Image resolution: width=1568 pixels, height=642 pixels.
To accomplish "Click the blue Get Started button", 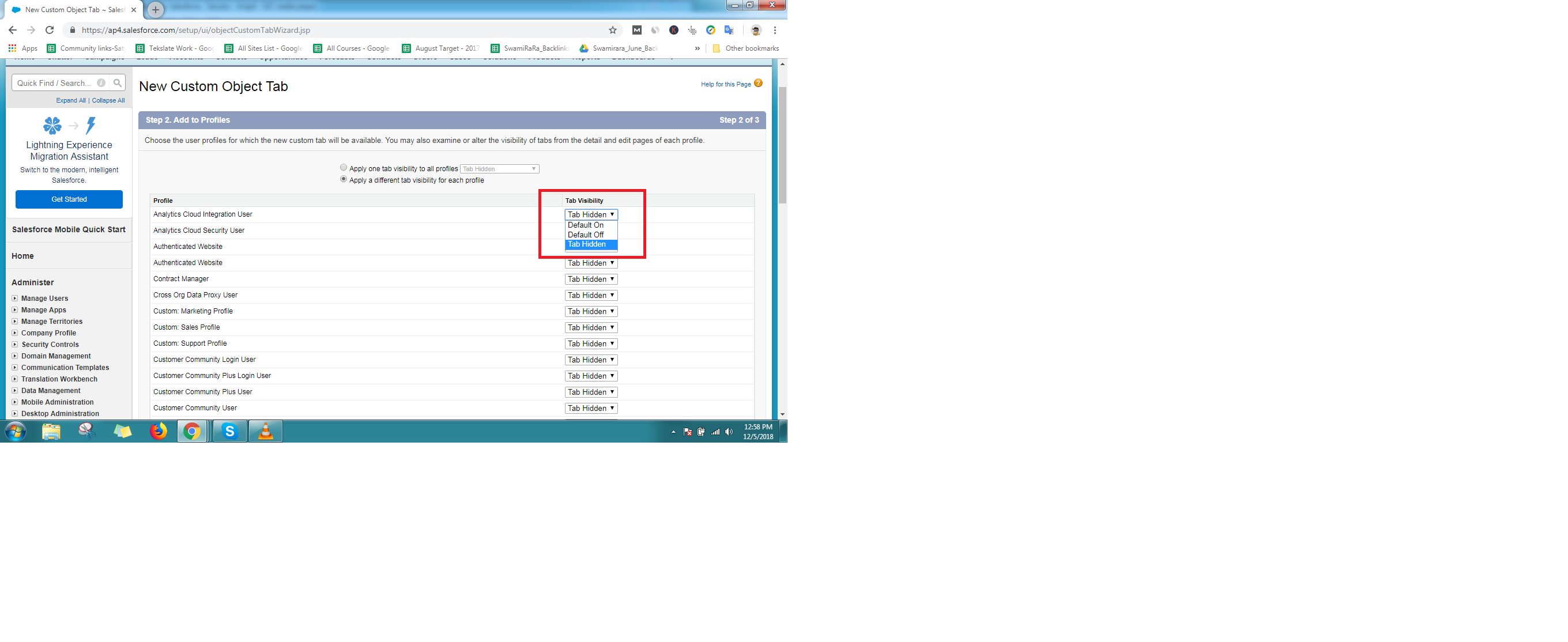I will 69,199.
